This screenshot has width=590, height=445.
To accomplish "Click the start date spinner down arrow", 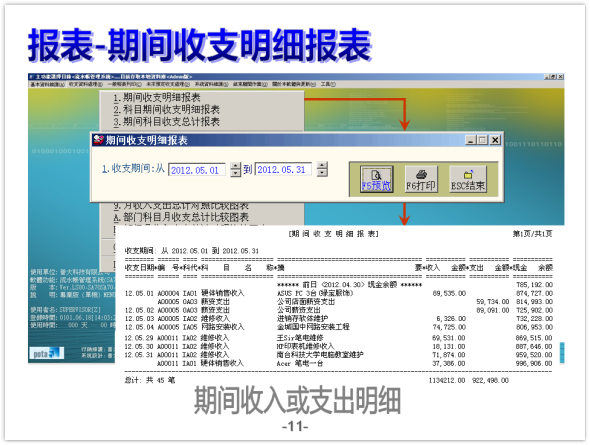I will click(x=236, y=173).
